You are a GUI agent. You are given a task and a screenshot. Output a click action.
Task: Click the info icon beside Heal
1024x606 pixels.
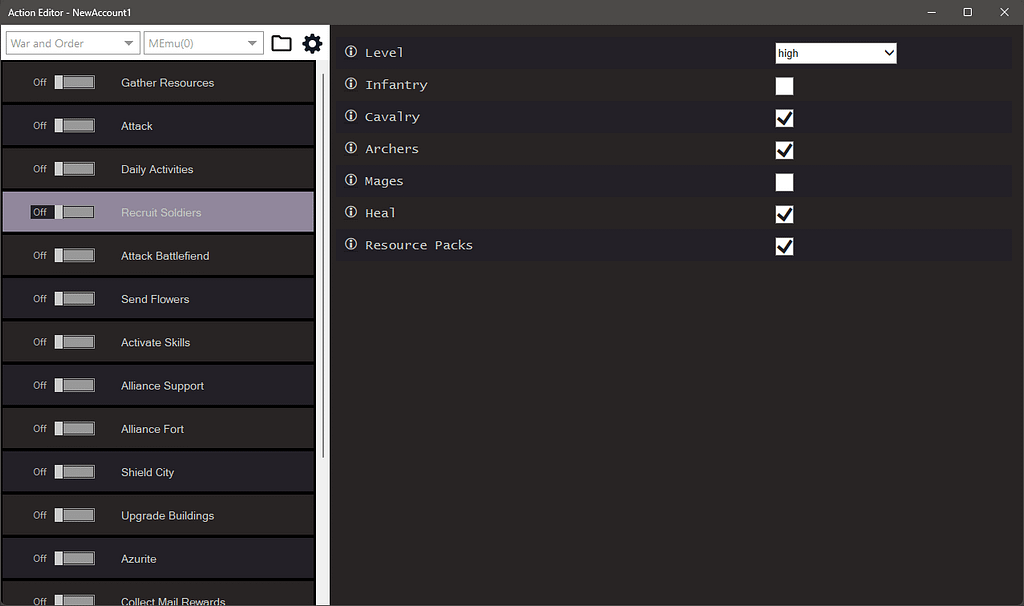point(349,213)
